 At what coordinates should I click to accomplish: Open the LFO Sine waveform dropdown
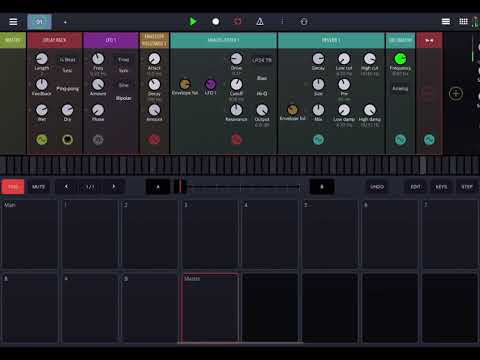click(x=123, y=85)
